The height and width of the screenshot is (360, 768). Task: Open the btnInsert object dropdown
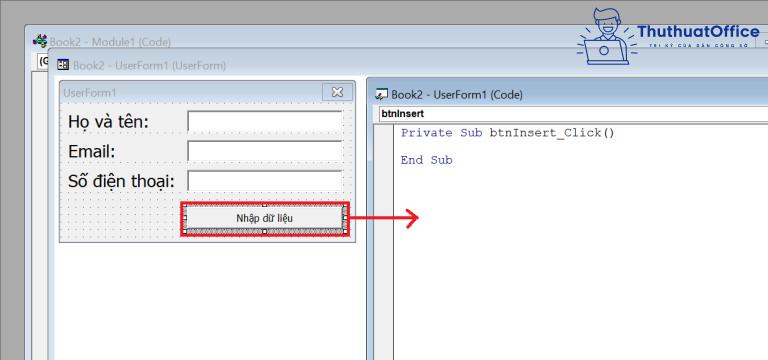click(x=573, y=114)
